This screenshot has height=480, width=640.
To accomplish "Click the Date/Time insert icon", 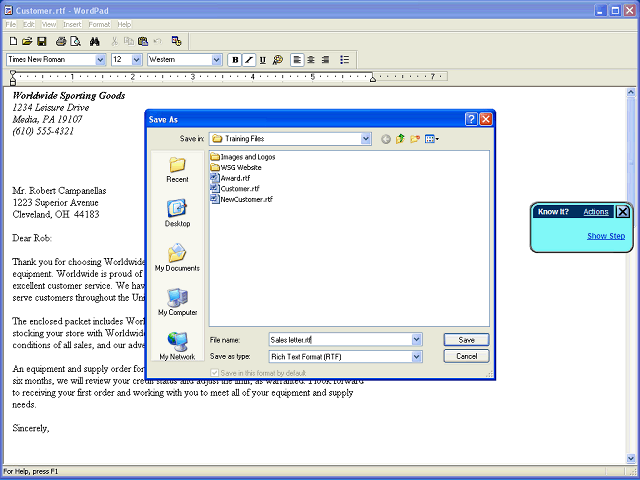I will (x=176, y=41).
